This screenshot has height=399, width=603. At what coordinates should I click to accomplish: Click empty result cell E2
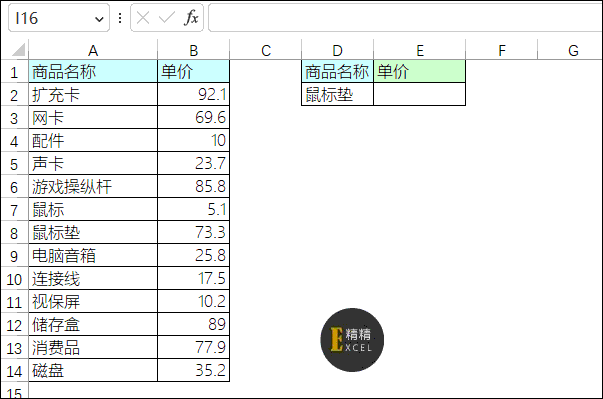(420, 95)
